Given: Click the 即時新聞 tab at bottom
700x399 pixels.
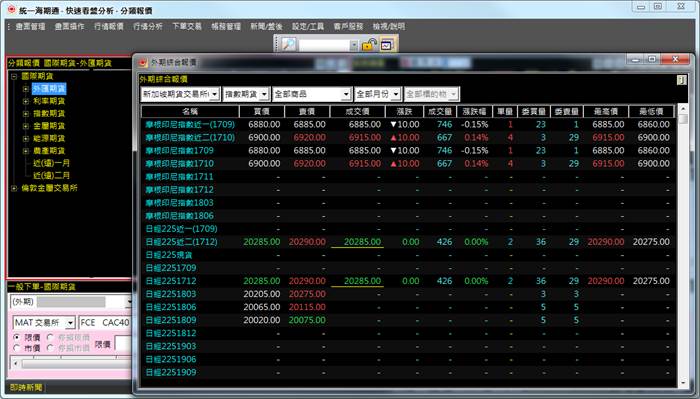Looking at the screenshot, I should coord(26,388).
